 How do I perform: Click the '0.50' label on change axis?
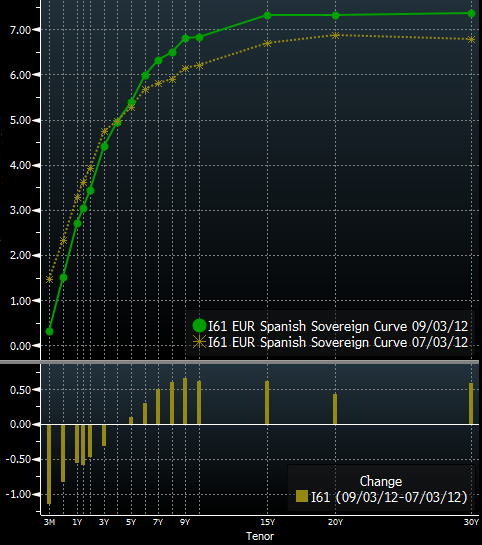pyautogui.click(x=21, y=390)
